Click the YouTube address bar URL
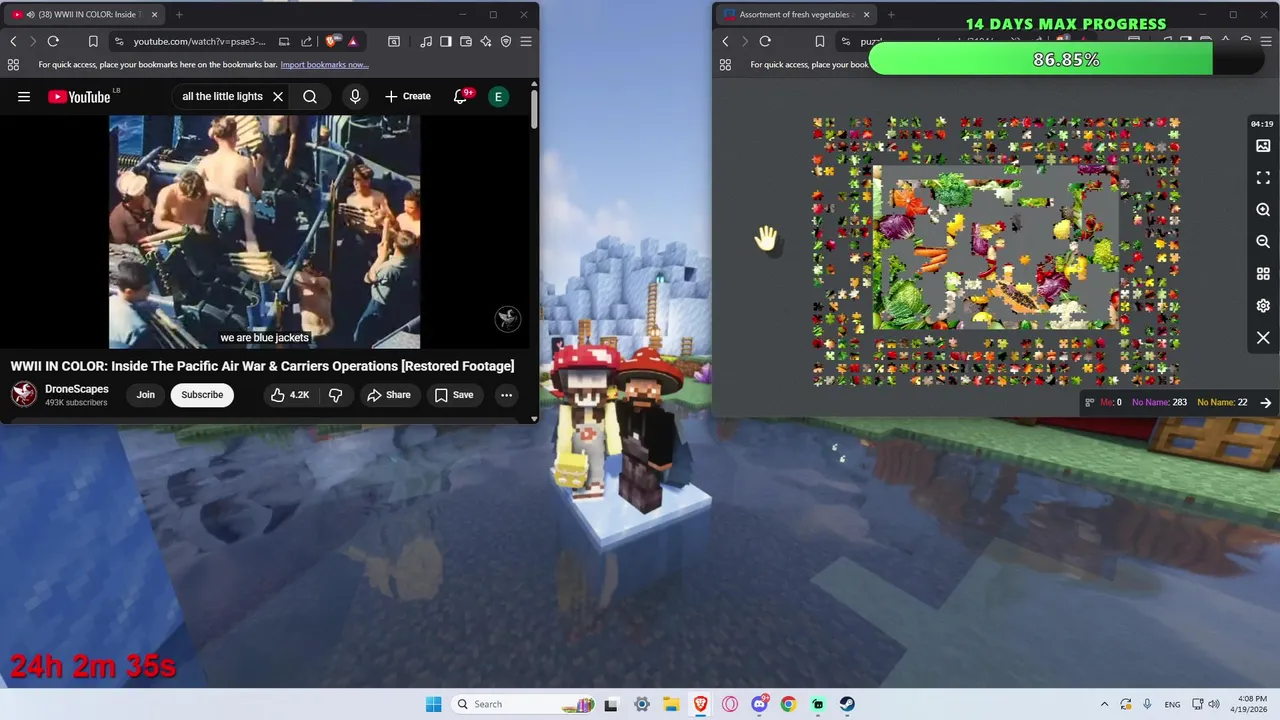 [x=200, y=41]
